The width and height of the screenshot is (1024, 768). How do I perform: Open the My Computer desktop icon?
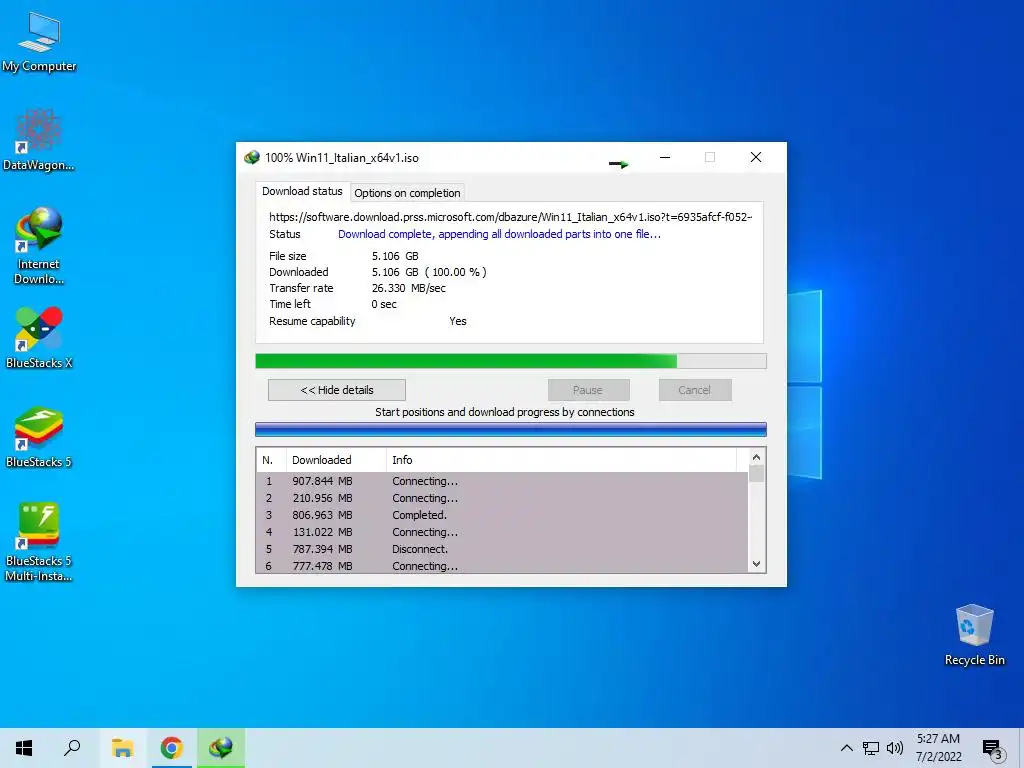point(39,42)
